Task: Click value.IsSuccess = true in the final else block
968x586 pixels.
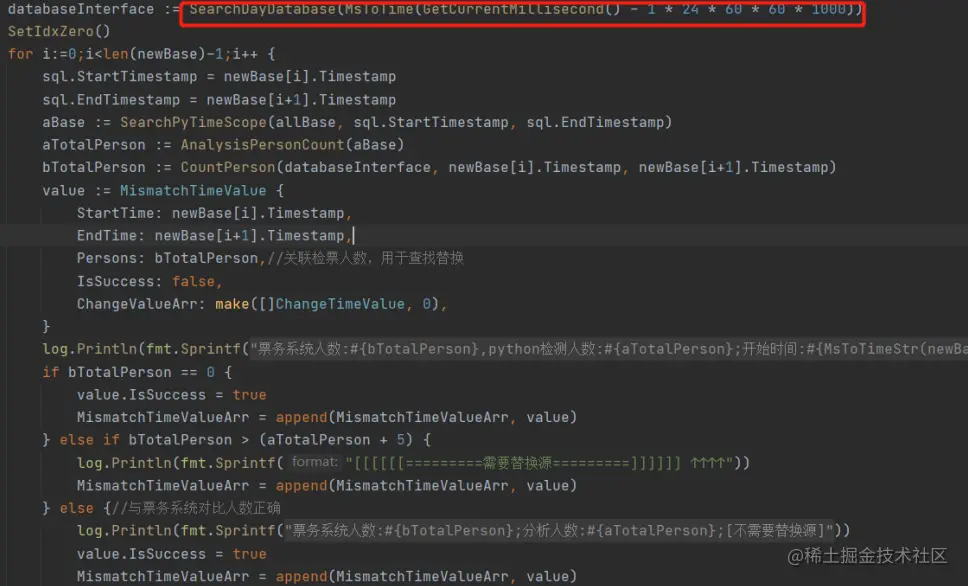Action: (172, 554)
